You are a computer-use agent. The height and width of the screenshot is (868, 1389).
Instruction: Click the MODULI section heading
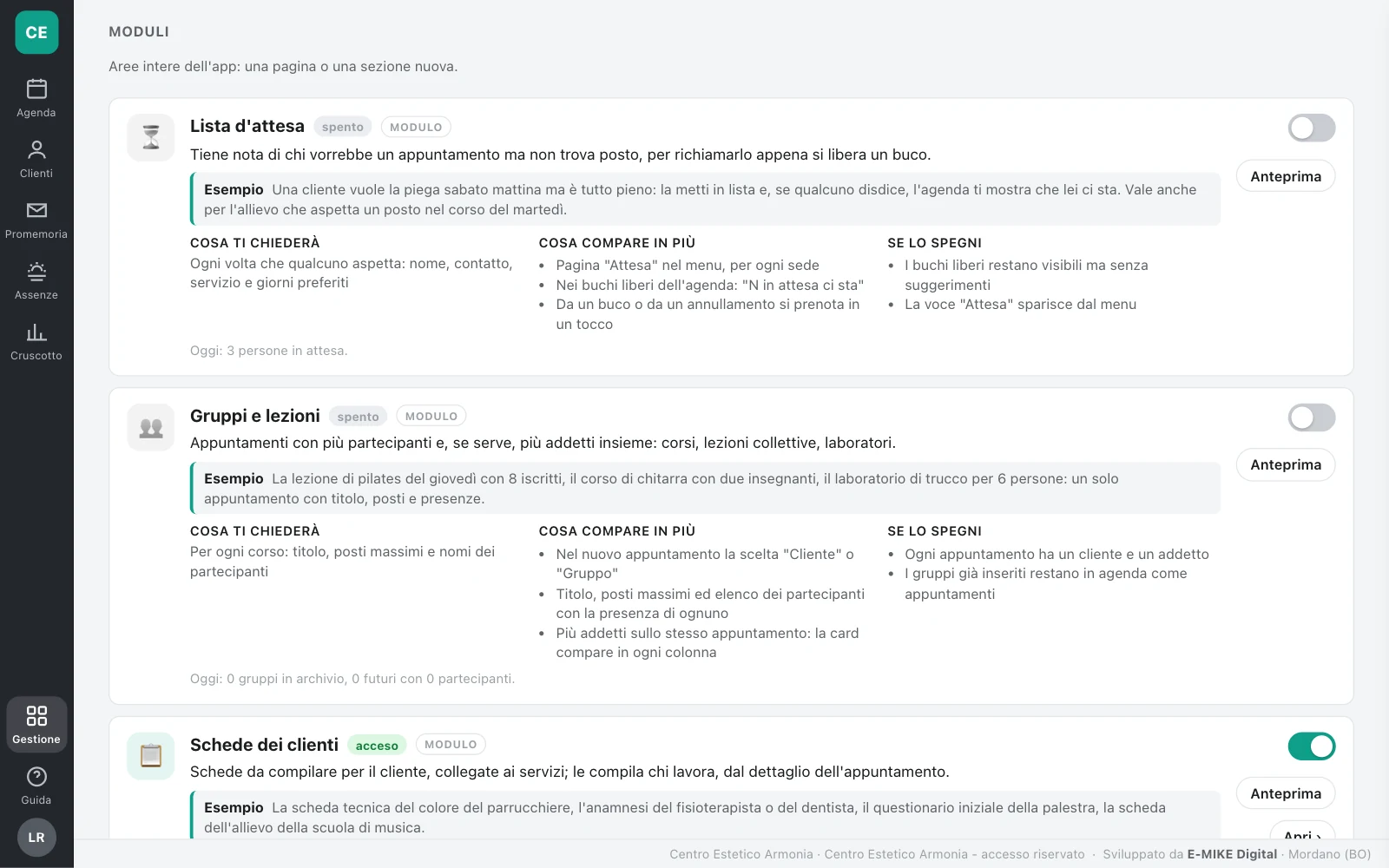tap(139, 32)
